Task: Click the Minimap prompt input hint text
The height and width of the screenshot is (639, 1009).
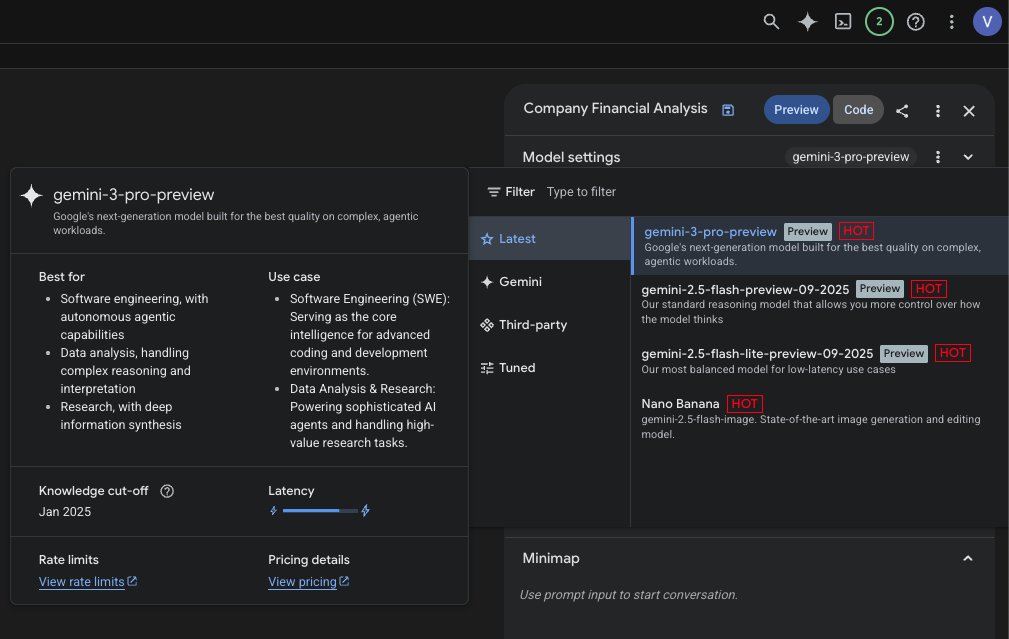Action: [x=628, y=595]
